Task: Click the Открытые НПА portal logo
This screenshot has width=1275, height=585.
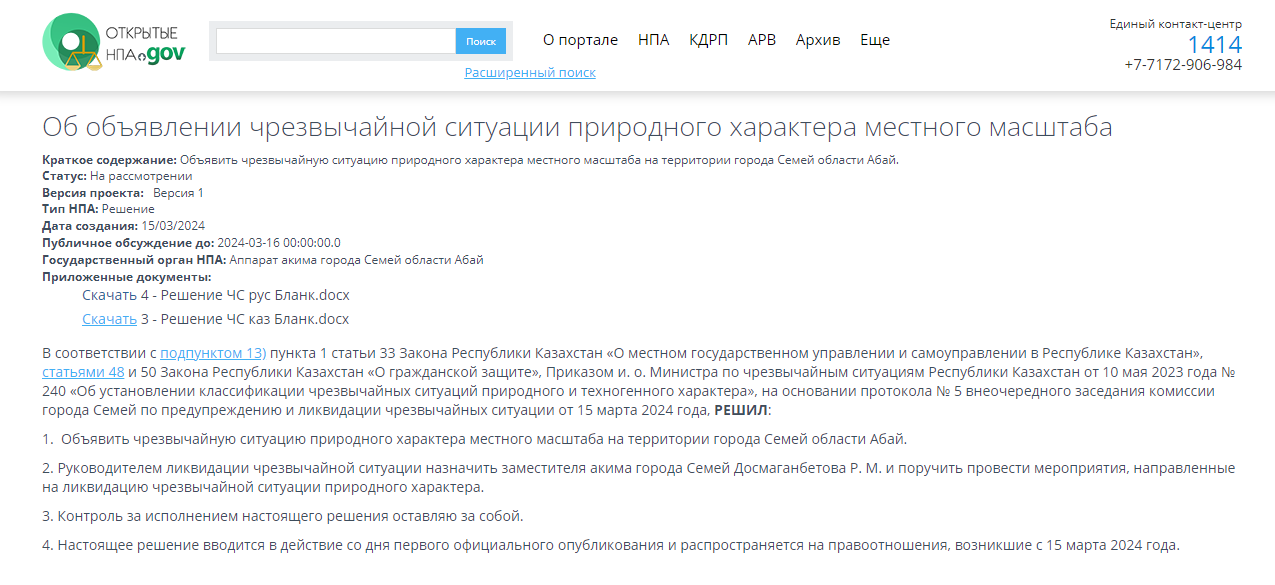Action: [114, 42]
